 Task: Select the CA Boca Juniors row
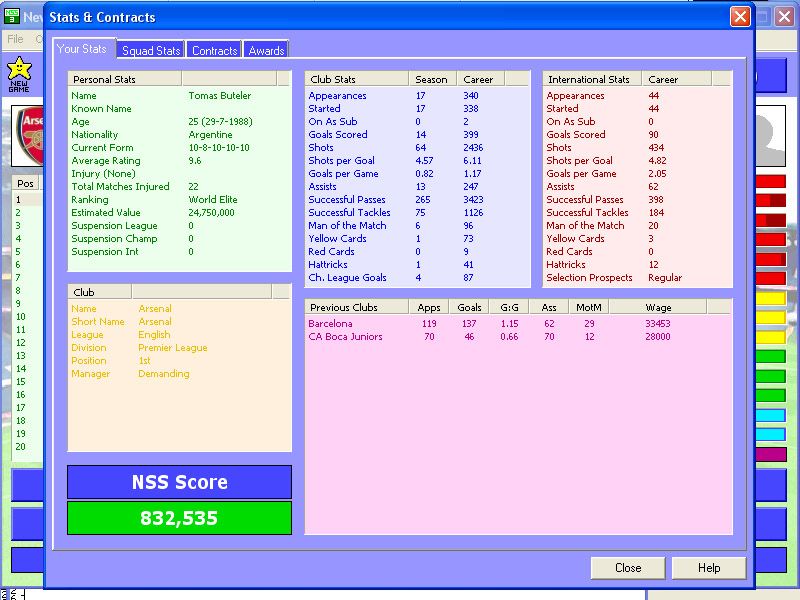click(345, 337)
